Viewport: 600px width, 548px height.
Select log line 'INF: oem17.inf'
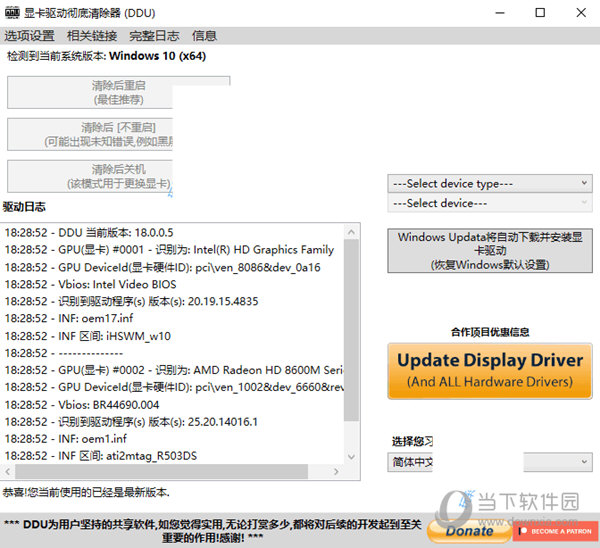tap(69, 318)
